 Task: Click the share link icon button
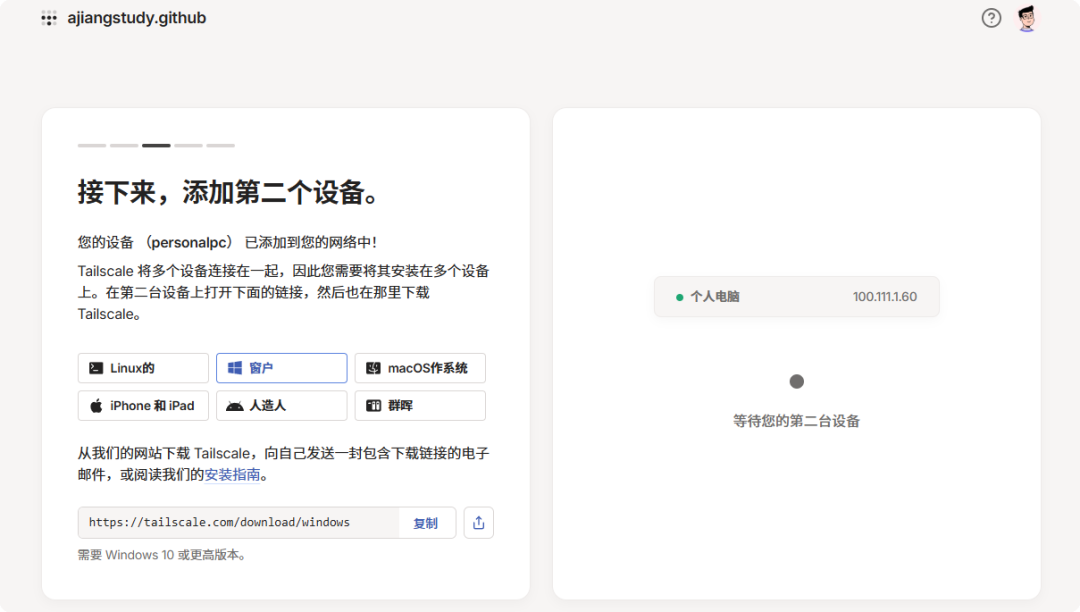(x=478, y=522)
